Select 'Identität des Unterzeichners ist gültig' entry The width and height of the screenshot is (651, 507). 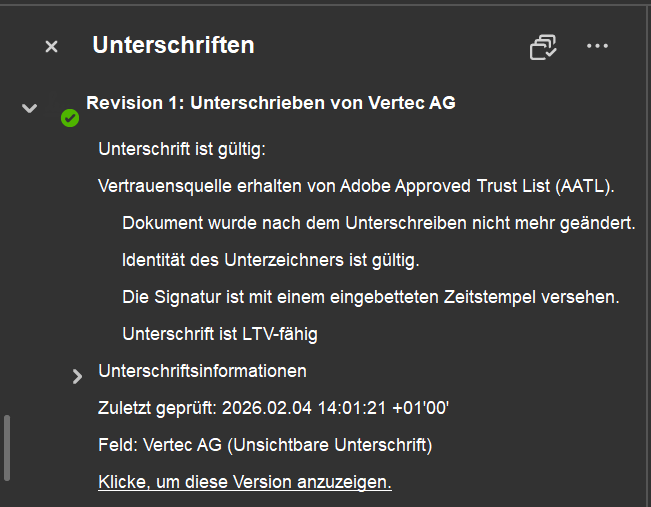[x=270, y=260]
